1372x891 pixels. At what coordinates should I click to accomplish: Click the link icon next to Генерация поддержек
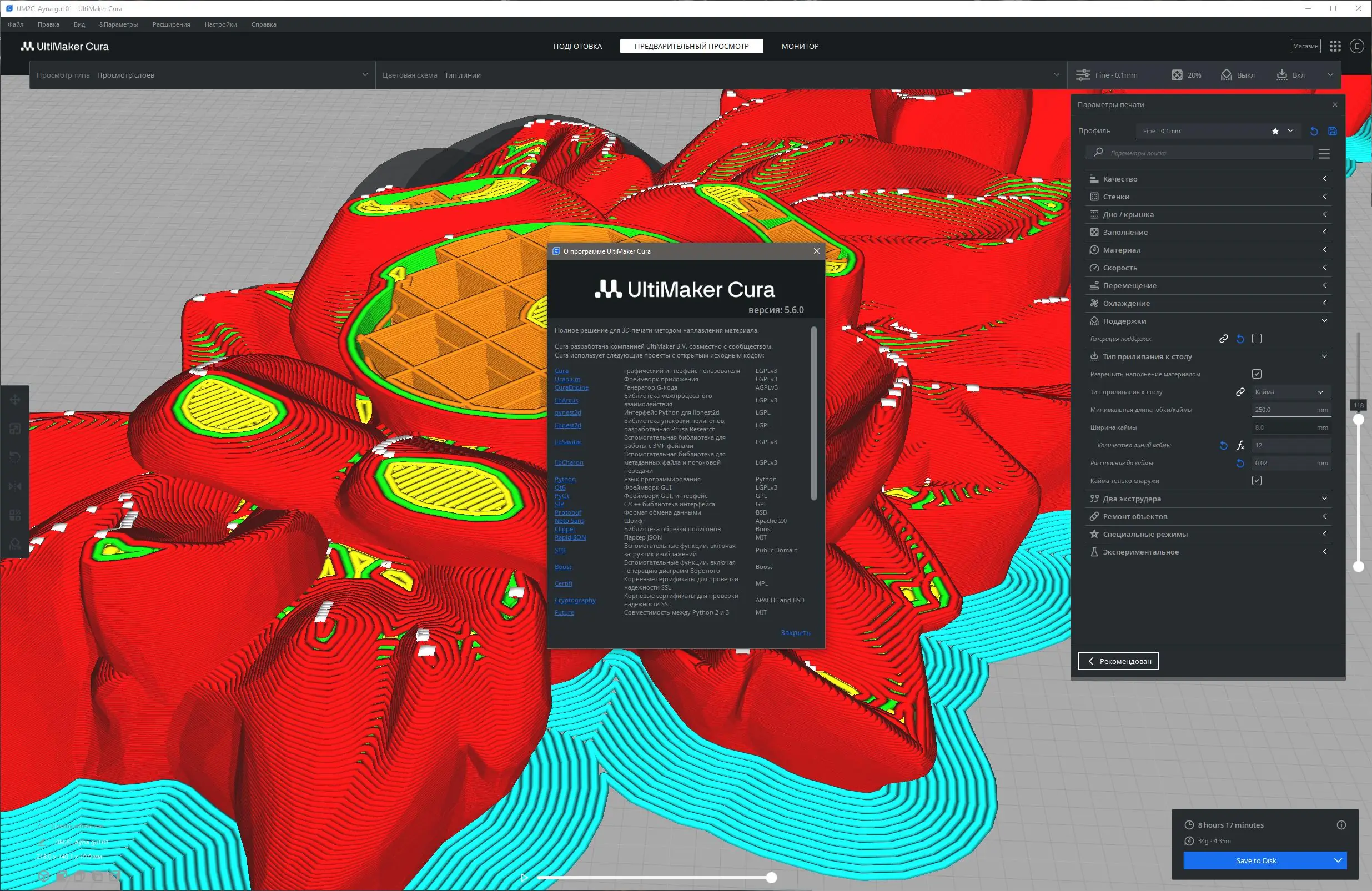coord(1223,339)
